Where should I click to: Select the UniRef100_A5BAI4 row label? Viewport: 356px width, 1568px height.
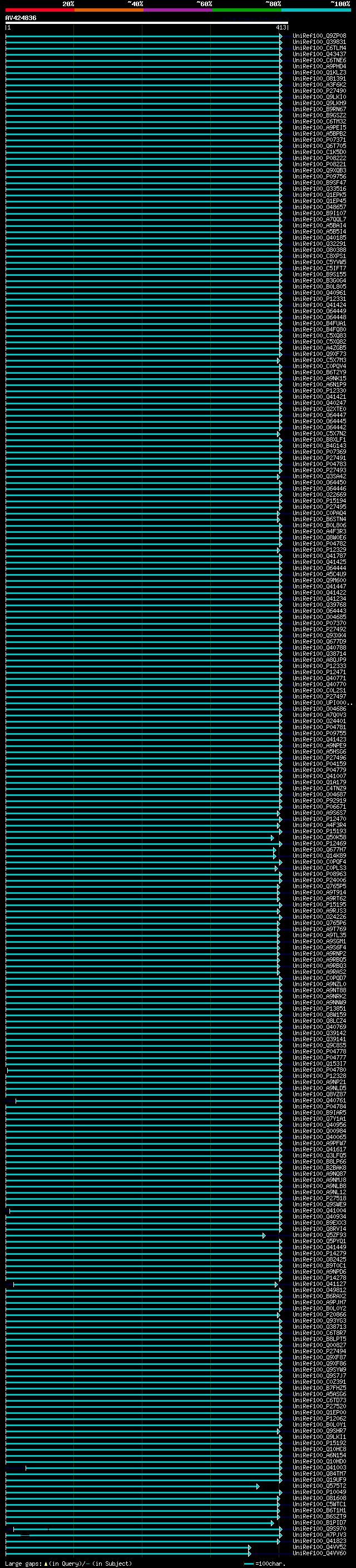click(x=319, y=225)
